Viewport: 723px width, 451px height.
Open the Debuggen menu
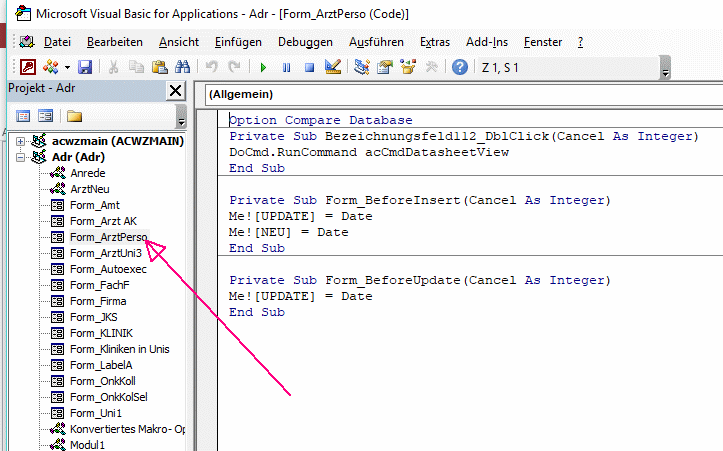(x=305, y=42)
